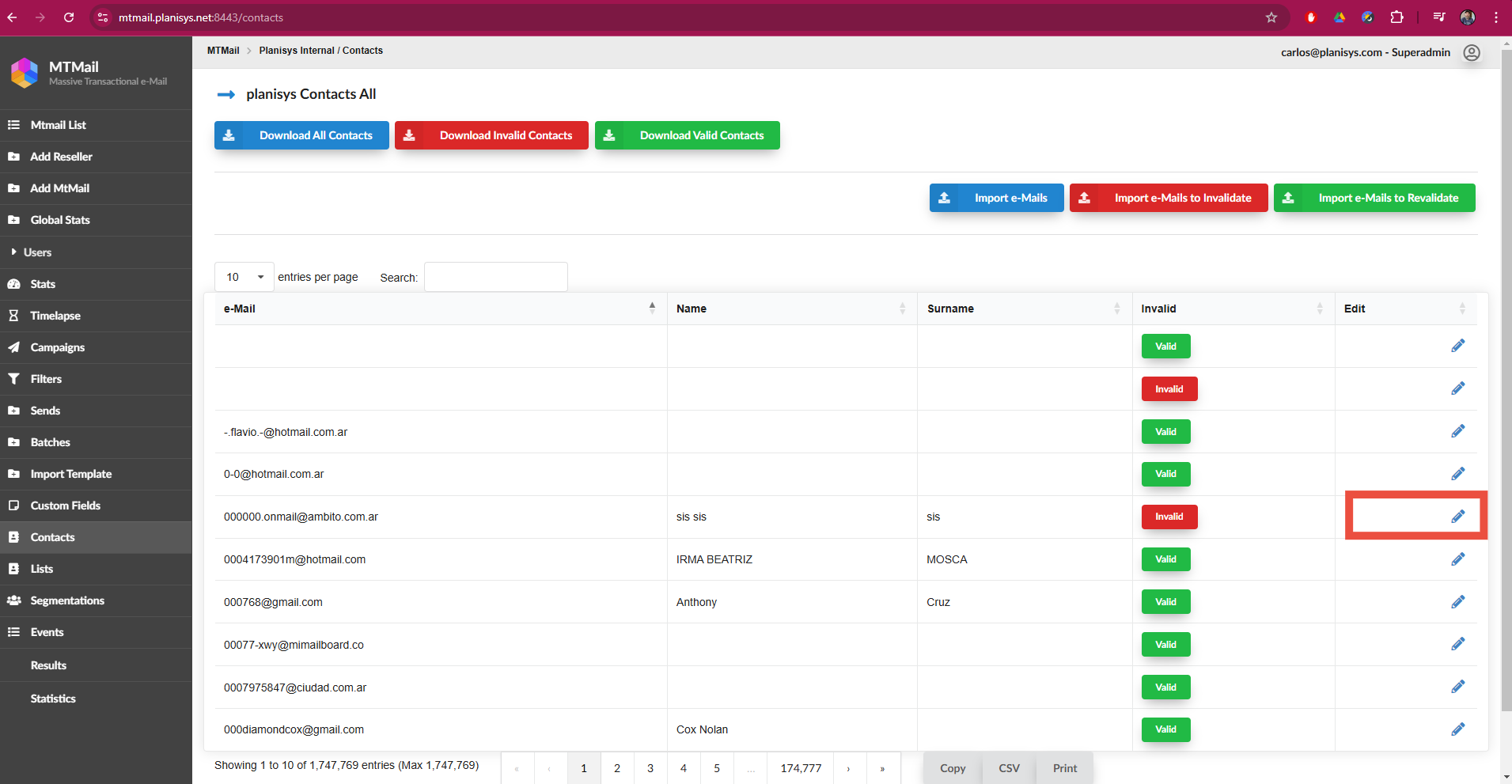Reload the page using browser refresh icon
1512x784 pixels.
click(69, 17)
